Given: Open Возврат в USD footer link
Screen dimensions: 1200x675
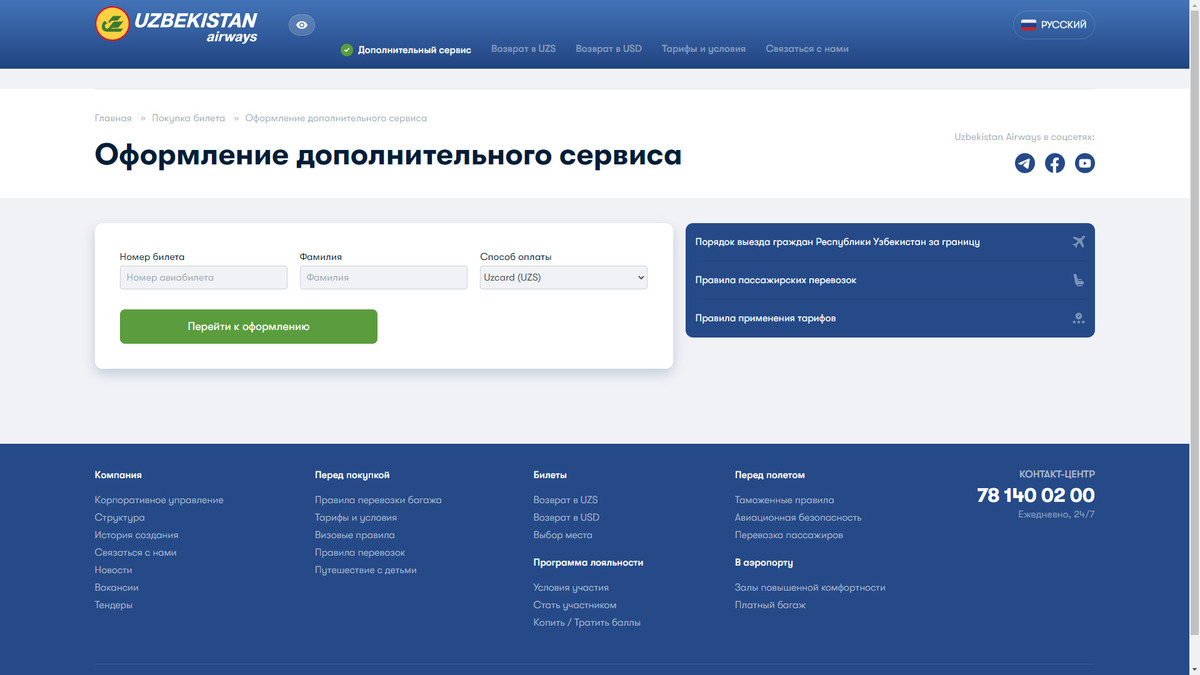Looking at the screenshot, I should pyautogui.click(x=567, y=518).
